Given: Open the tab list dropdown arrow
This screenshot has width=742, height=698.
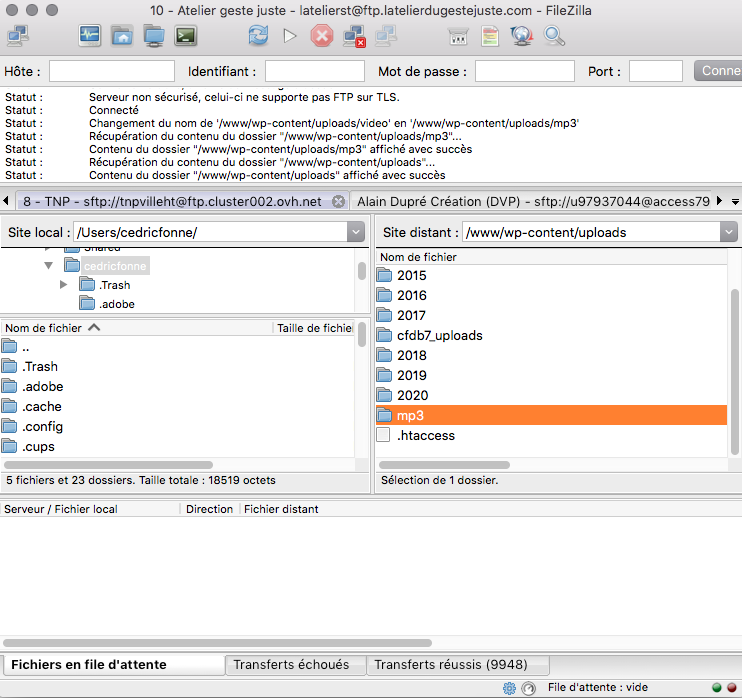Looking at the screenshot, I should (x=735, y=202).
